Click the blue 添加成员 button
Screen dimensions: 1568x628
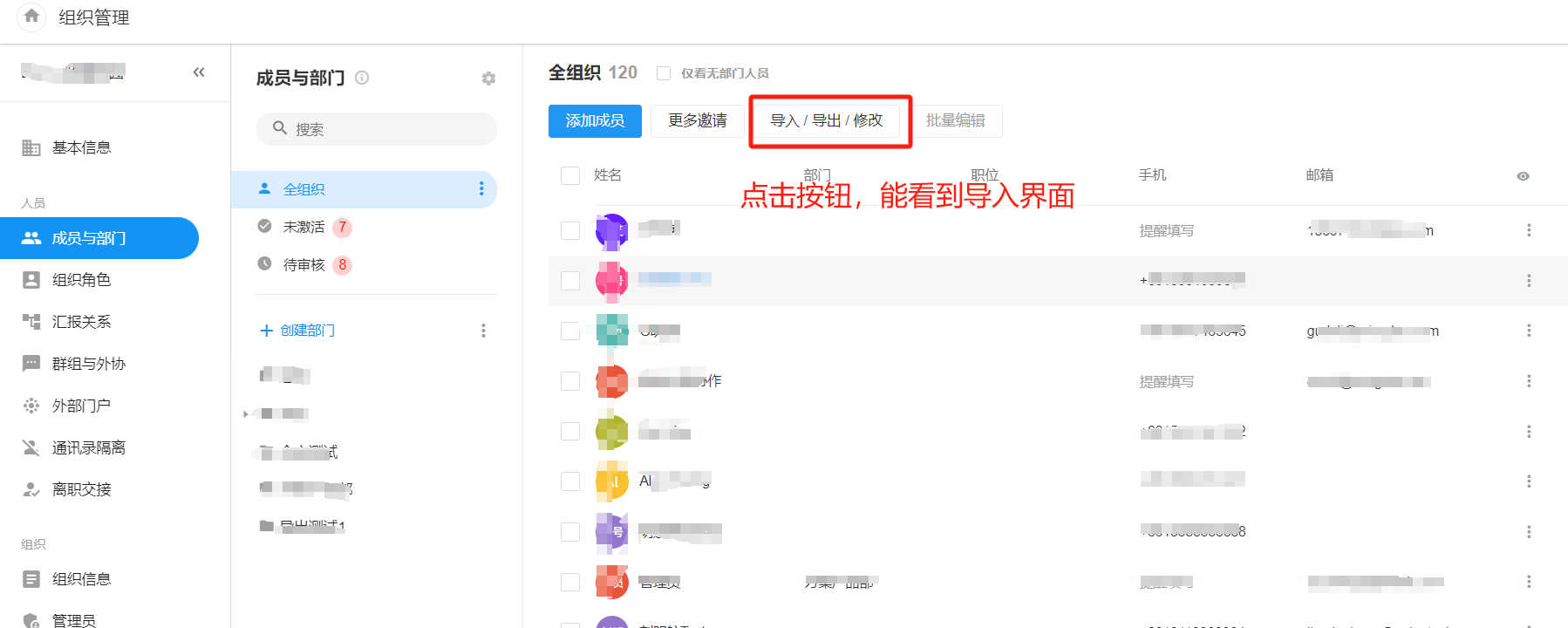[x=595, y=121]
